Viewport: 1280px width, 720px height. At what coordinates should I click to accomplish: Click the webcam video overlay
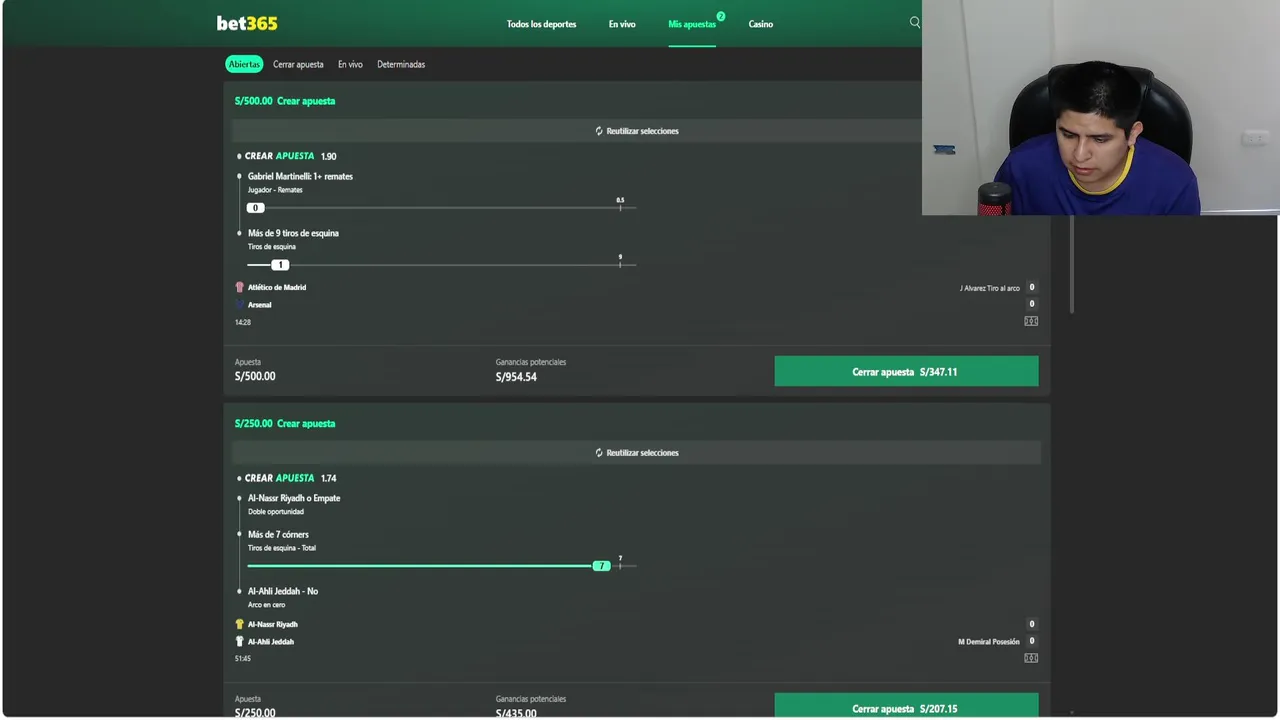pos(1101,107)
